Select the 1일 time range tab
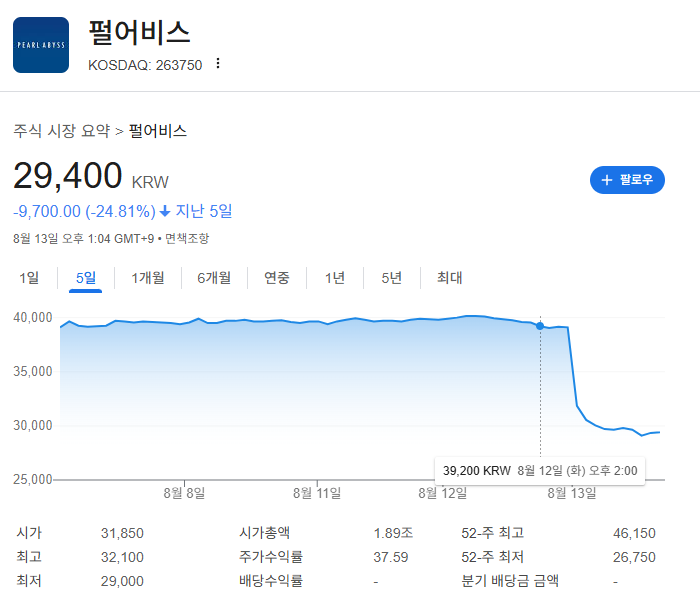The height and width of the screenshot is (612, 700). point(30,278)
